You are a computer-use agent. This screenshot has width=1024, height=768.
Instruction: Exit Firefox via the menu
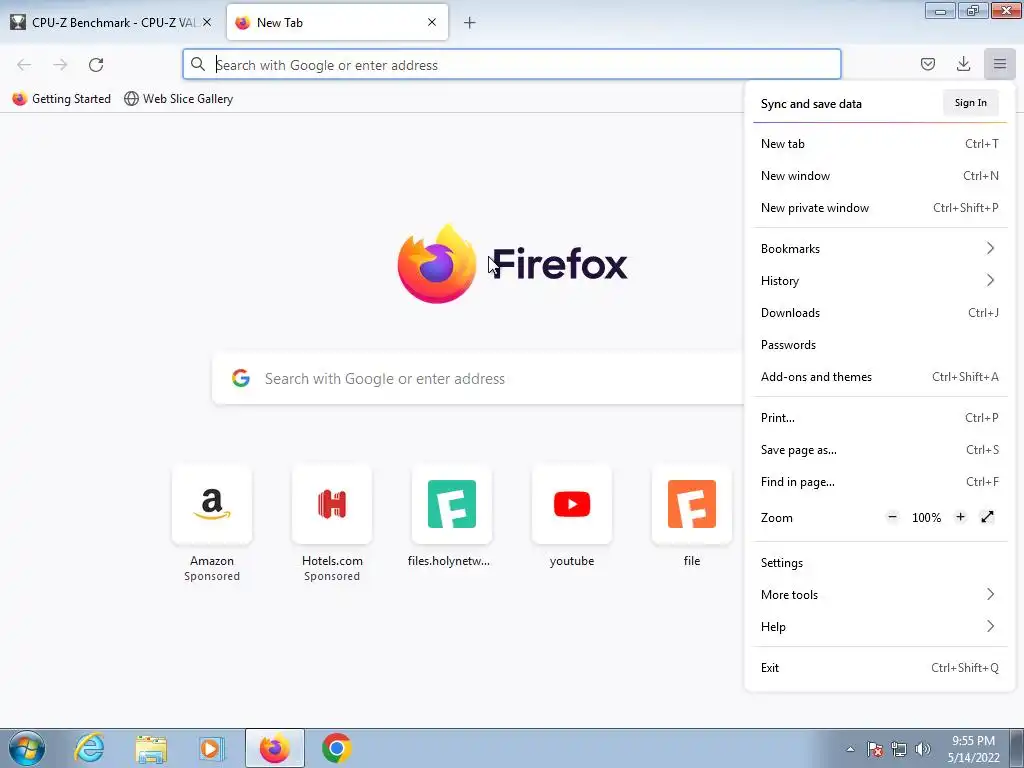click(x=880, y=667)
